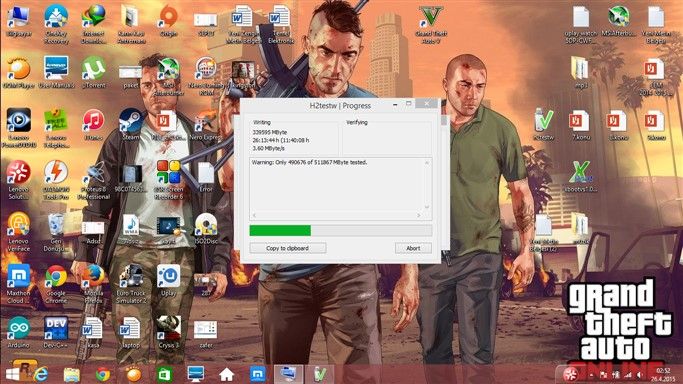683x384 pixels.
Task: Click Copy to clipboard button
Action: click(287, 248)
